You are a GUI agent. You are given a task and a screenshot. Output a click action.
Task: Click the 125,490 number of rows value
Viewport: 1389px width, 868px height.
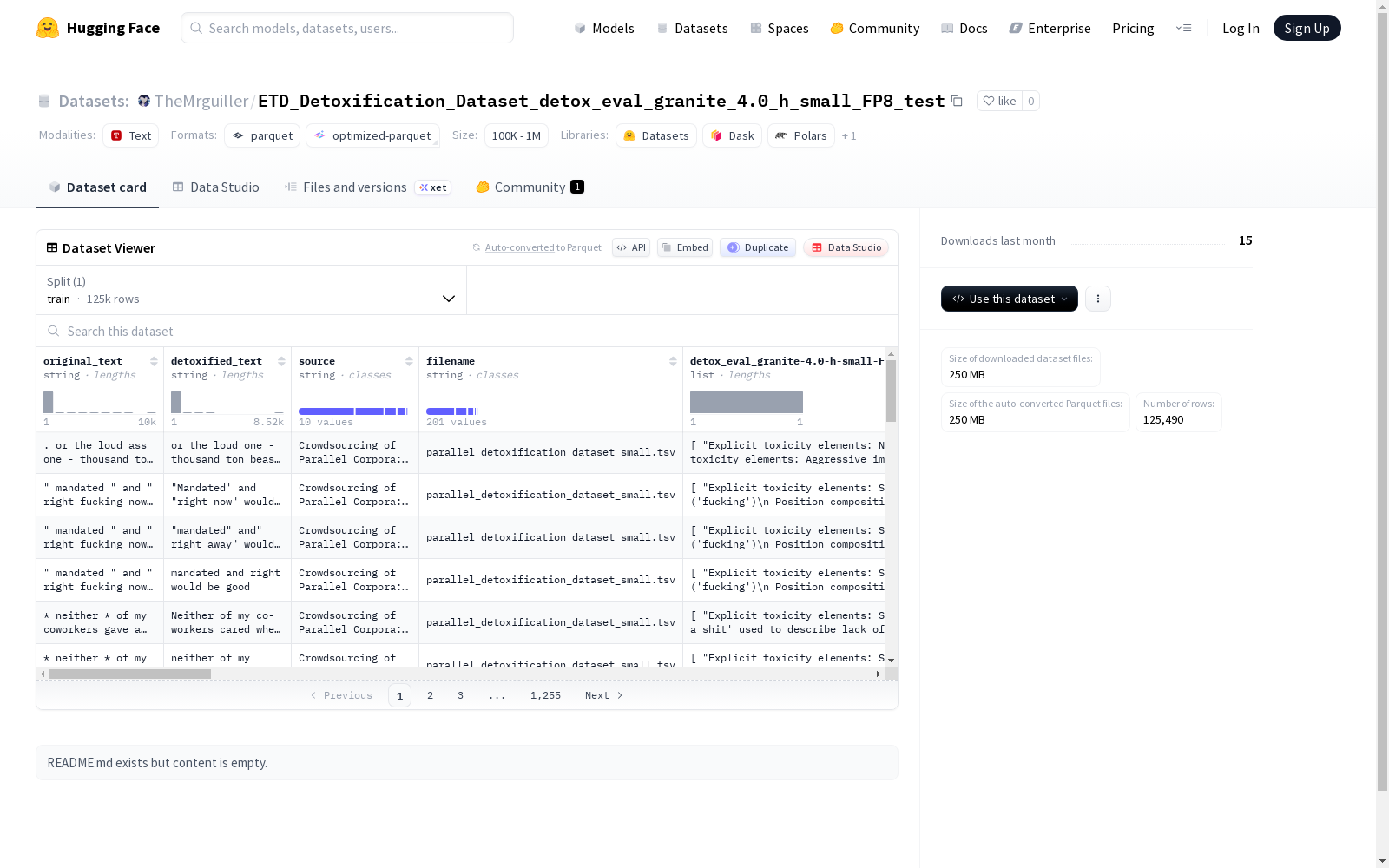1163,420
